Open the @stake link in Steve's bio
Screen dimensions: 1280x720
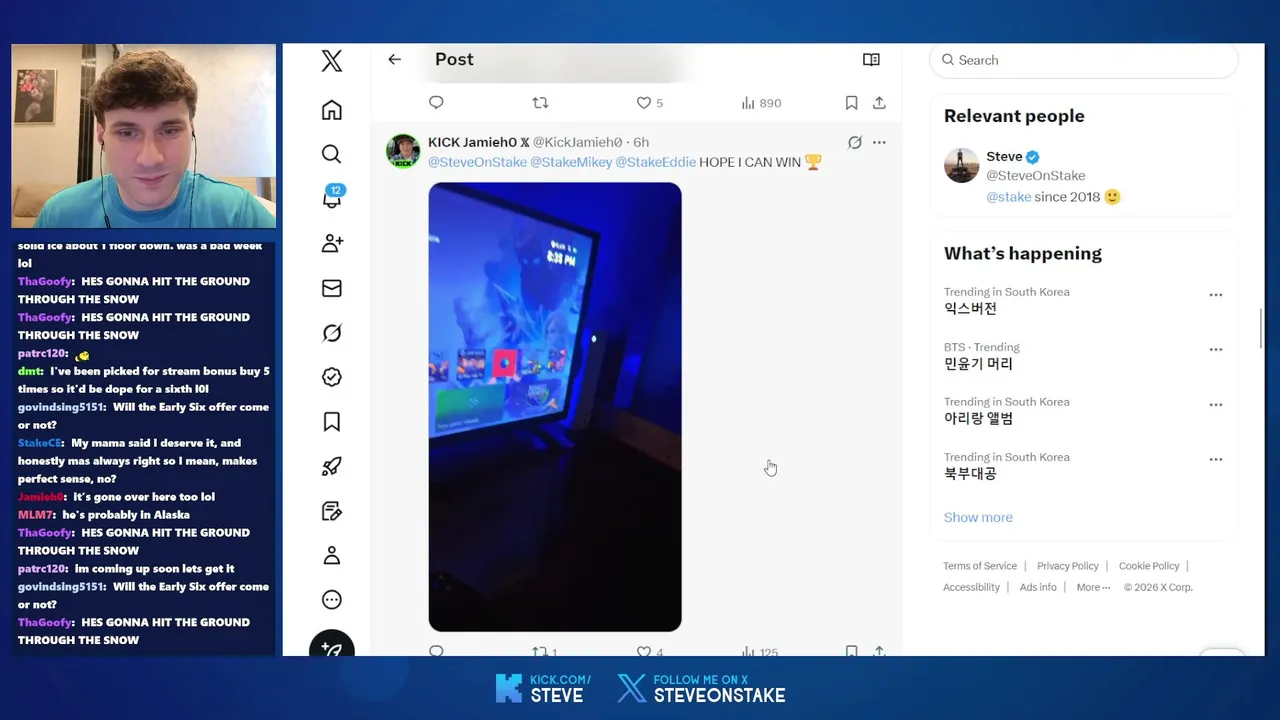coord(1008,197)
